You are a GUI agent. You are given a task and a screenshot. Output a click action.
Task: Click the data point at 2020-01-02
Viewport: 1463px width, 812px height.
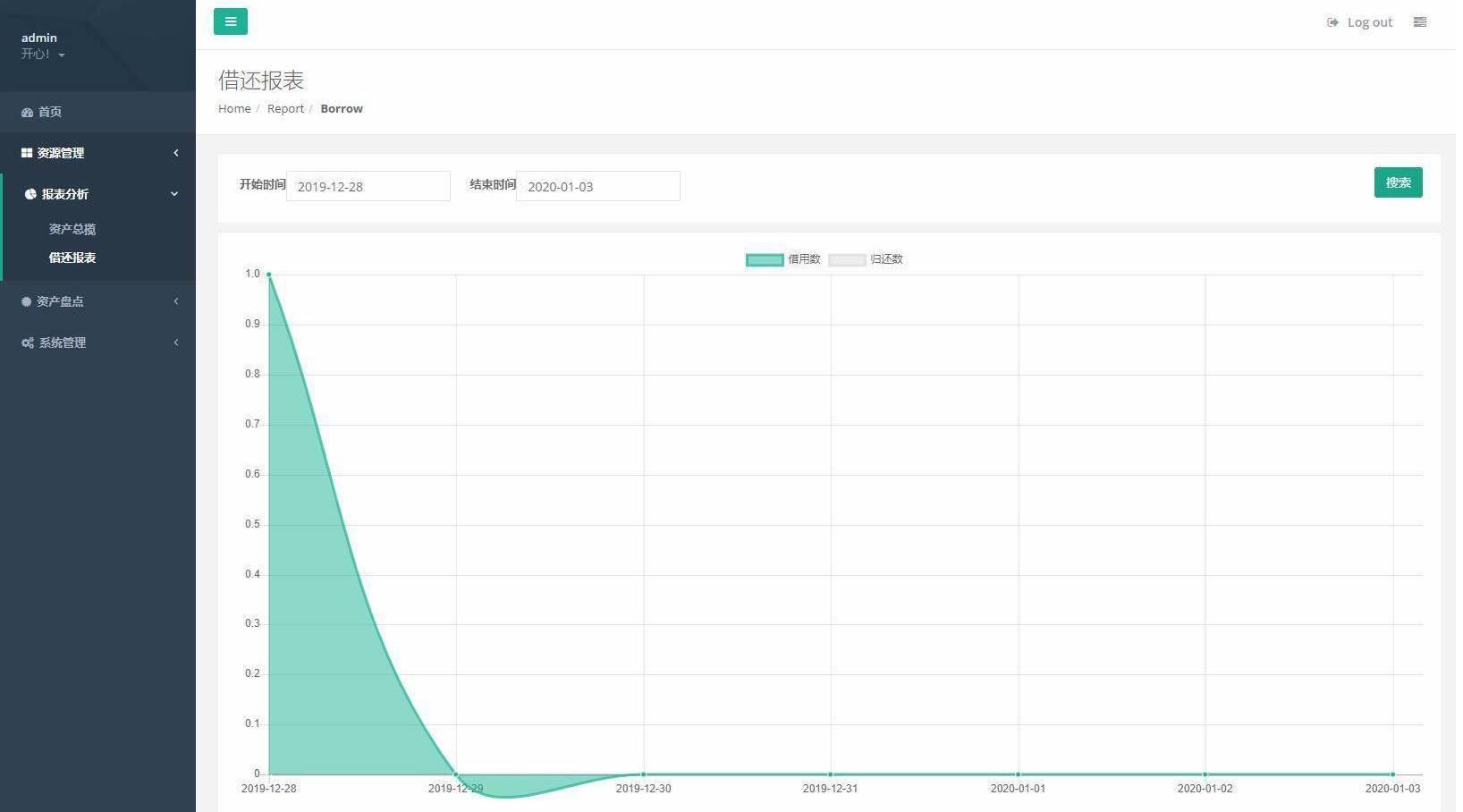[1205, 774]
